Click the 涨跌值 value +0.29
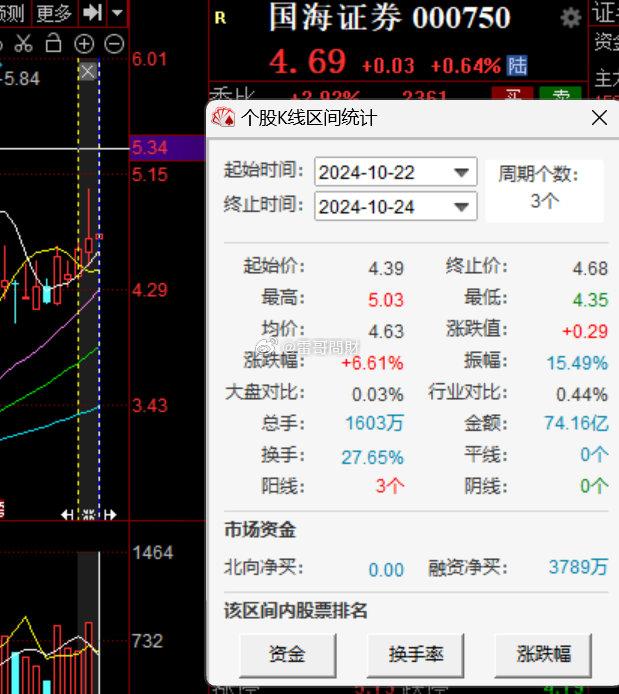619x694 pixels. point(585,331)
